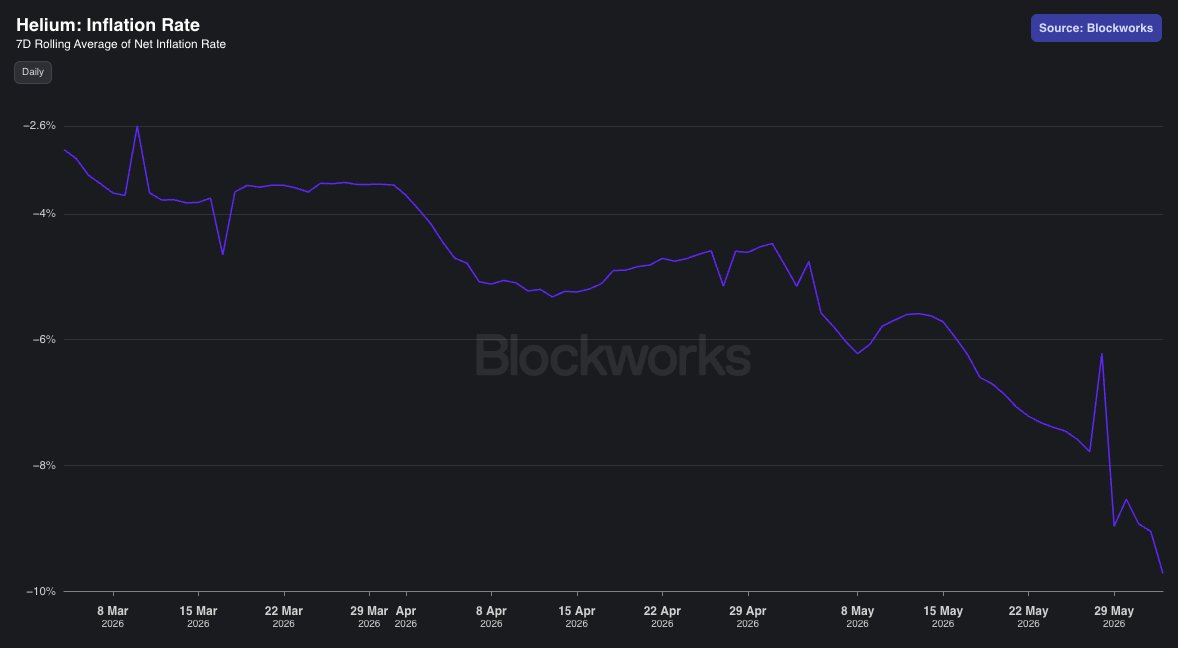Click the line's −2.6% spike in early March

tap(137, 126)
